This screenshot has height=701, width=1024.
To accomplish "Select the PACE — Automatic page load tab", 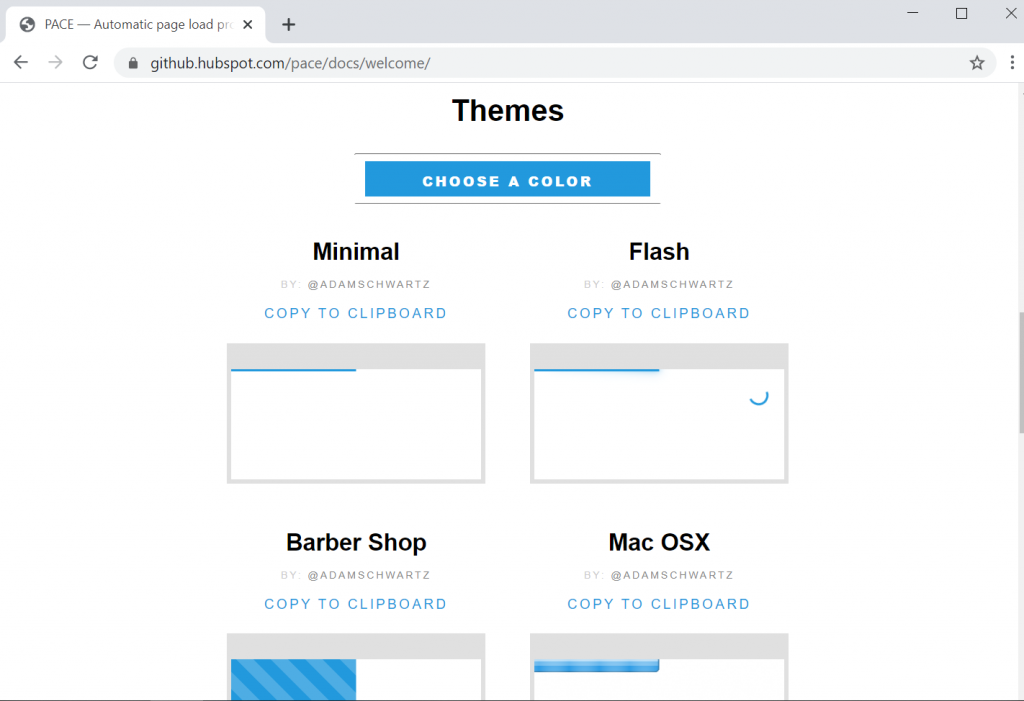I will (x=136, y=25).
